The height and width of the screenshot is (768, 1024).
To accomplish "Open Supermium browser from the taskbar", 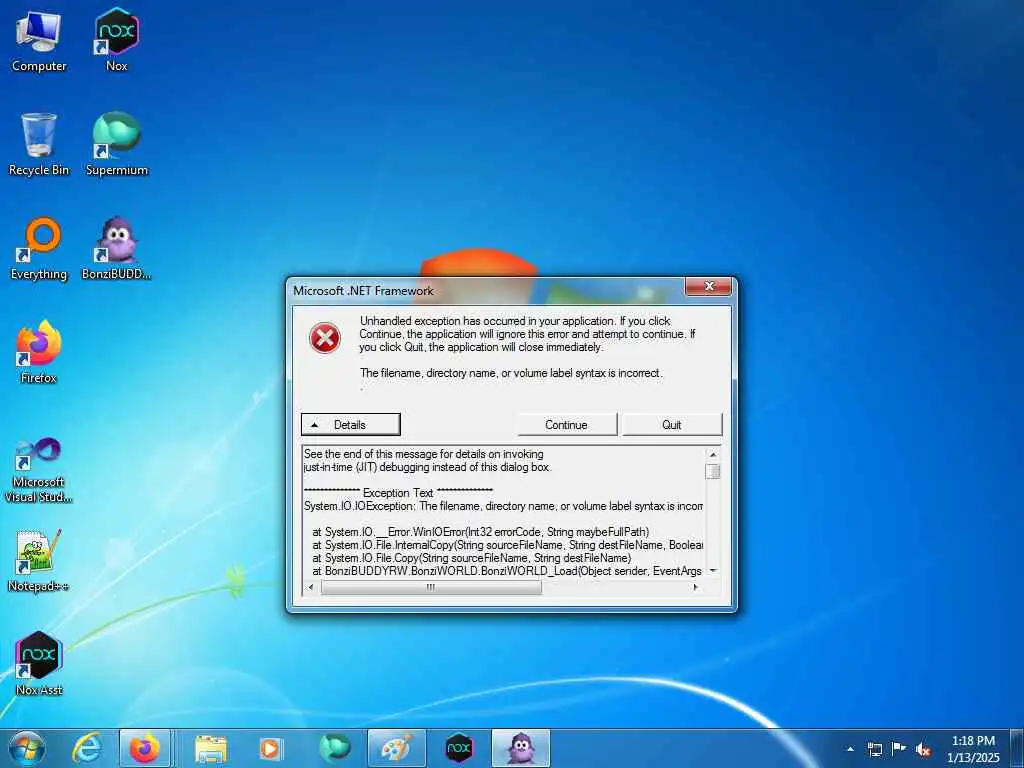I will [334, 748].
